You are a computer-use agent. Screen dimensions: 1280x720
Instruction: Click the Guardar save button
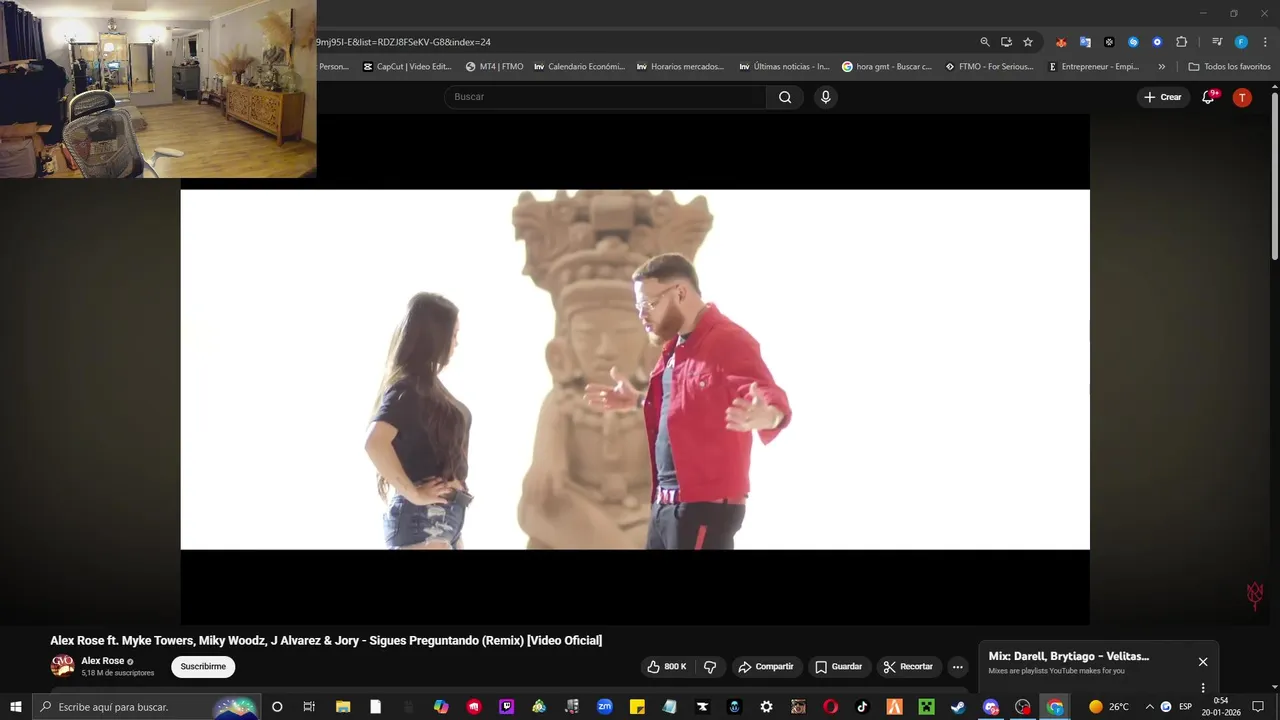point(838,666)
